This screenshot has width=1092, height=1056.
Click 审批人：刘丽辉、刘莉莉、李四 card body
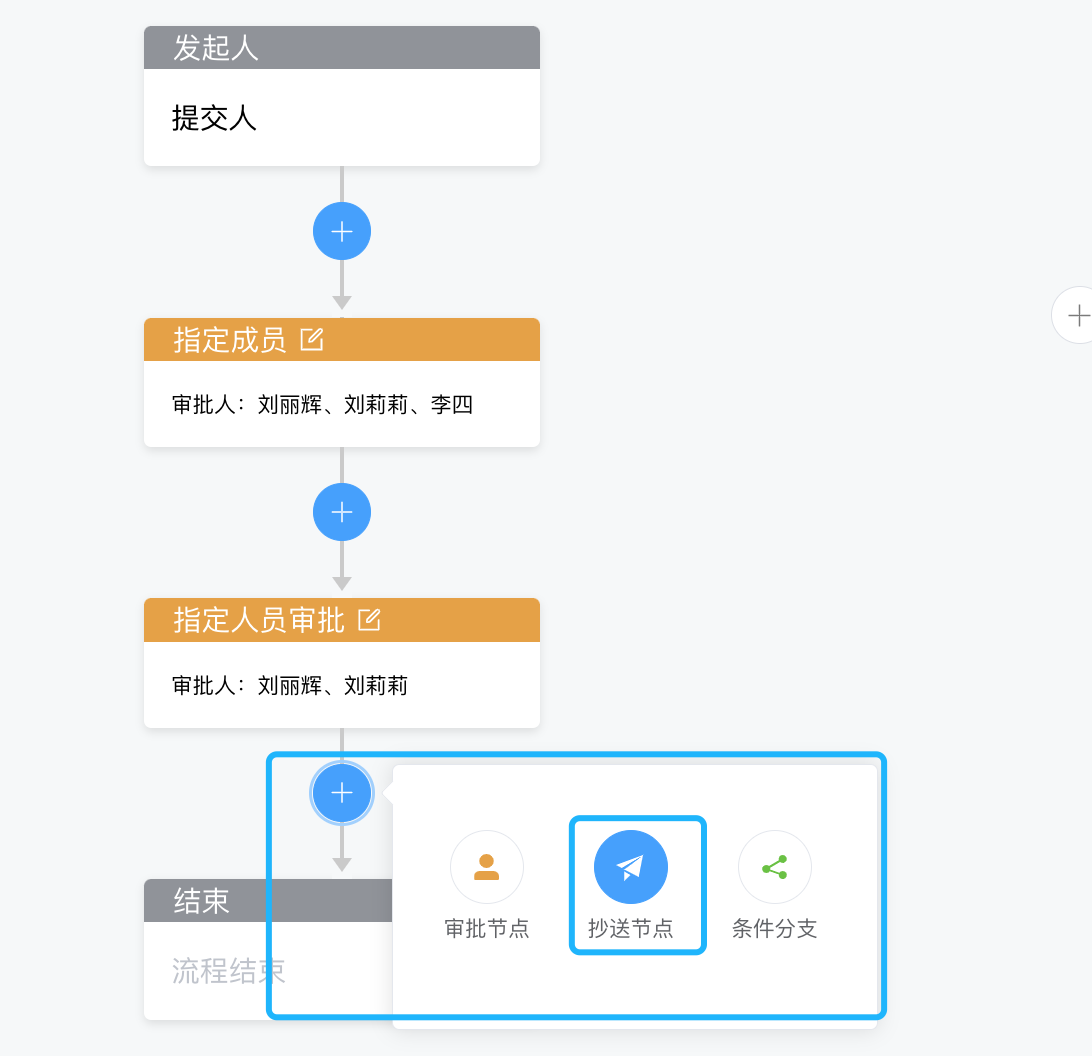tap(341, 404)
